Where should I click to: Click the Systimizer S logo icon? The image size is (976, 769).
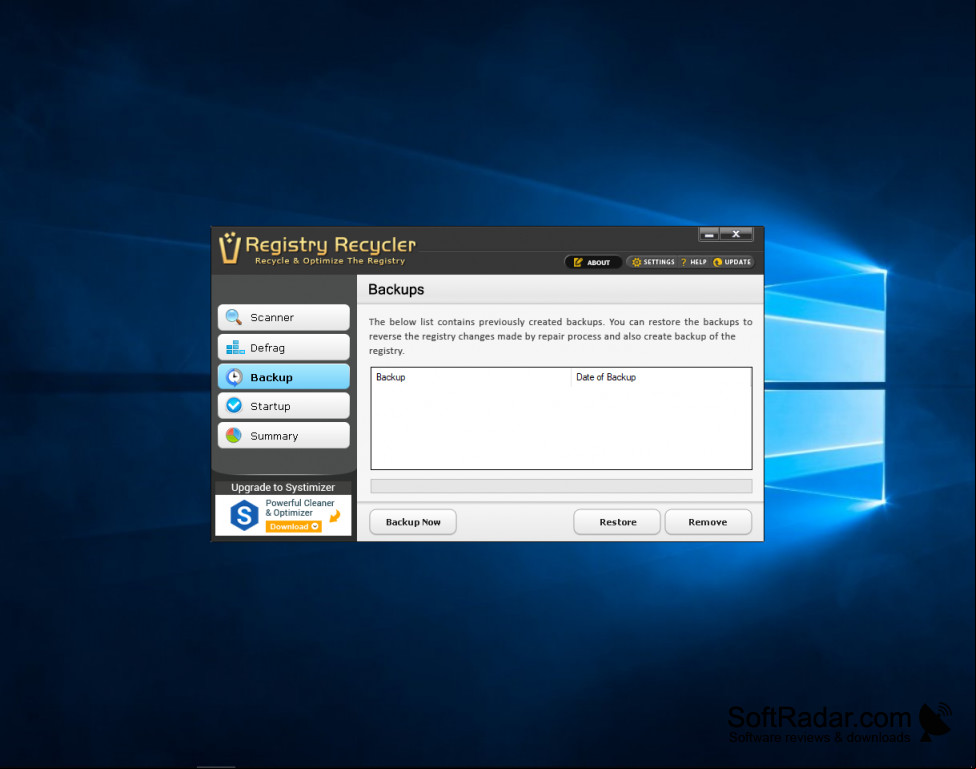[244, 516]
